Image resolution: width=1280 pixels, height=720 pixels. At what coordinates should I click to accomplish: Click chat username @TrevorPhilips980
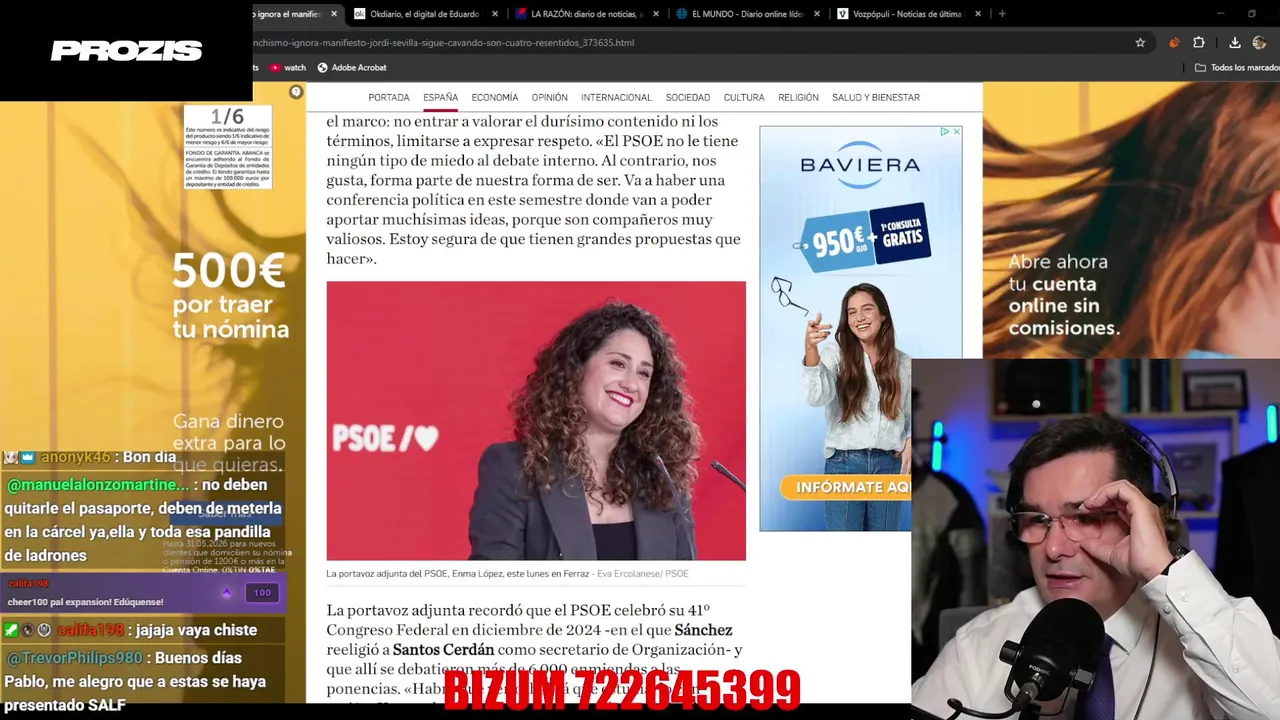74,658
